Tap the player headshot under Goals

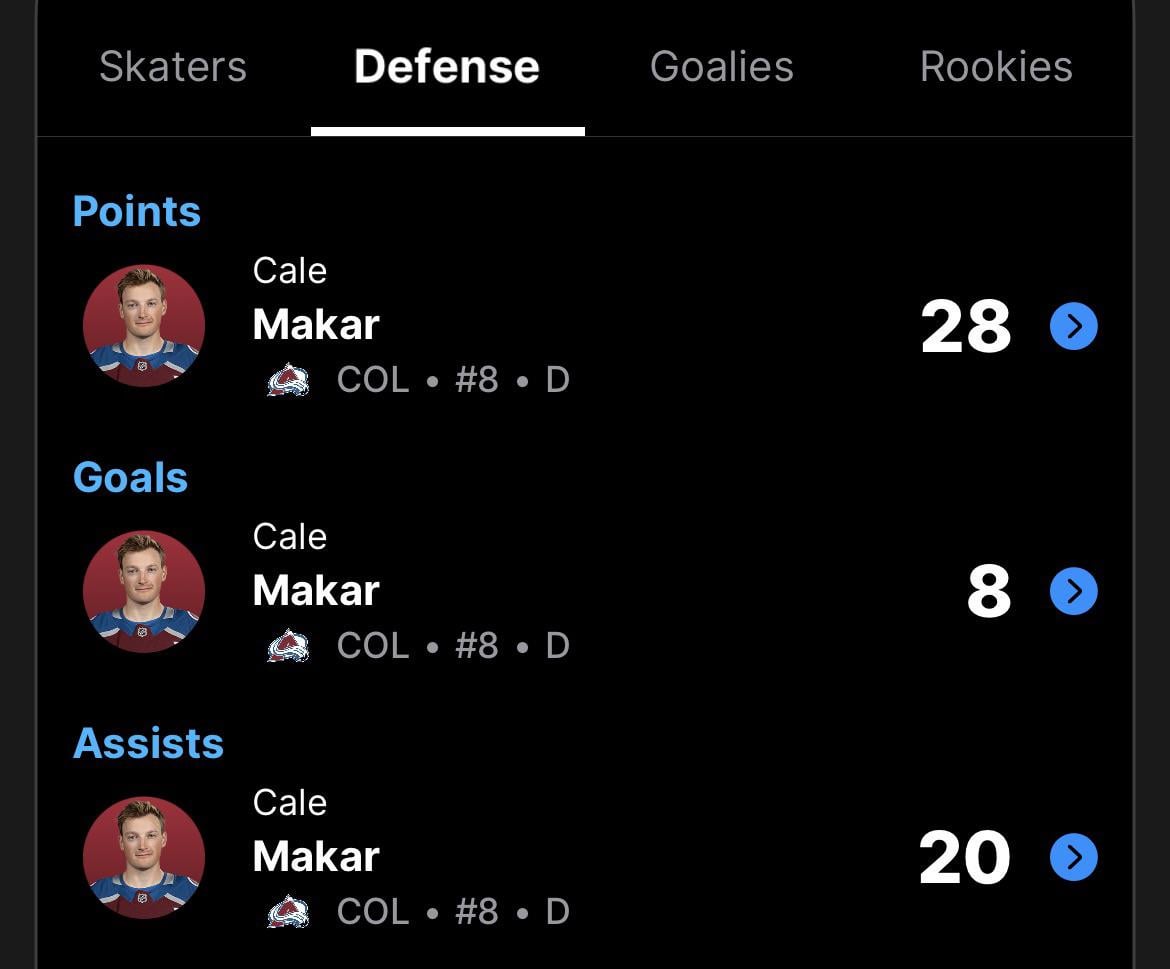144,592
